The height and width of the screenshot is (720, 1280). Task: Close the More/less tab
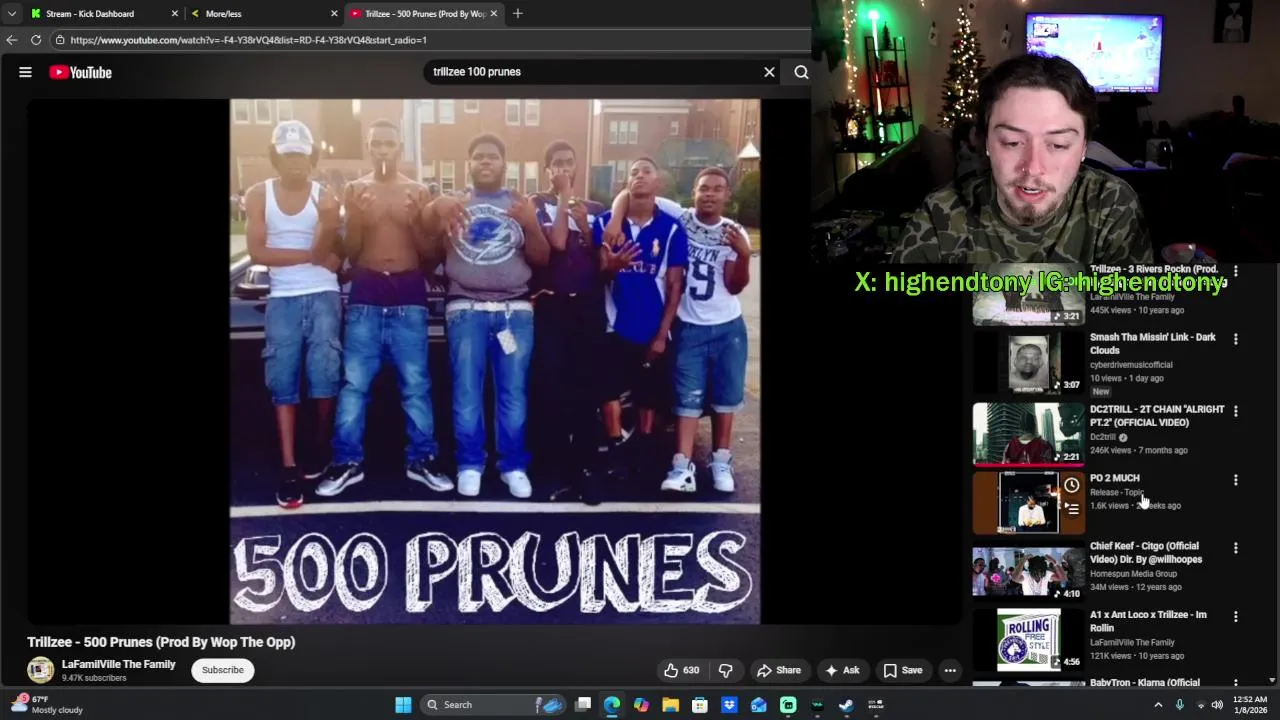tap(334, 14)
